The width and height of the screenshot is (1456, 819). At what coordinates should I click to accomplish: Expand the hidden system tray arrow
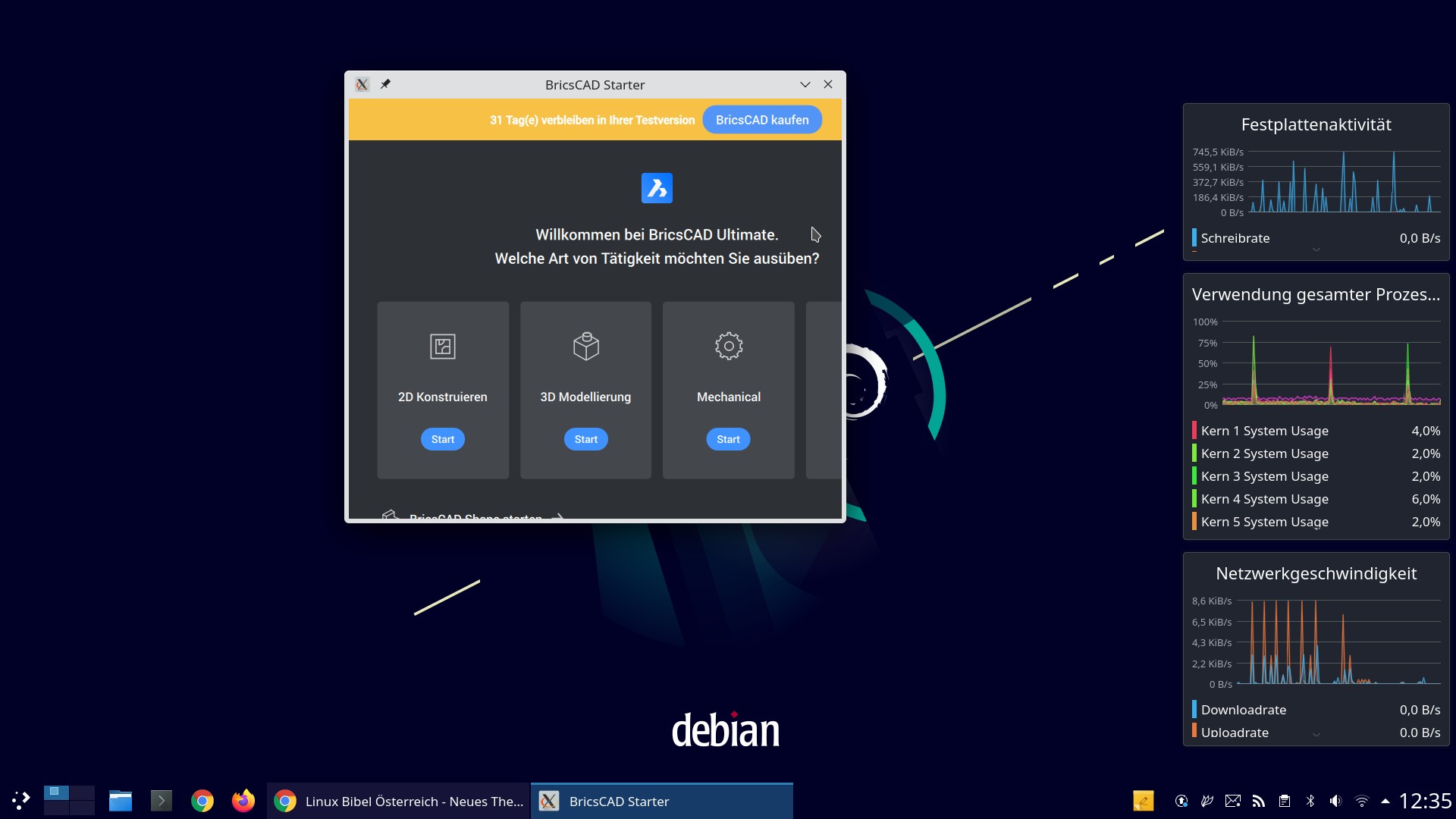1385,801
